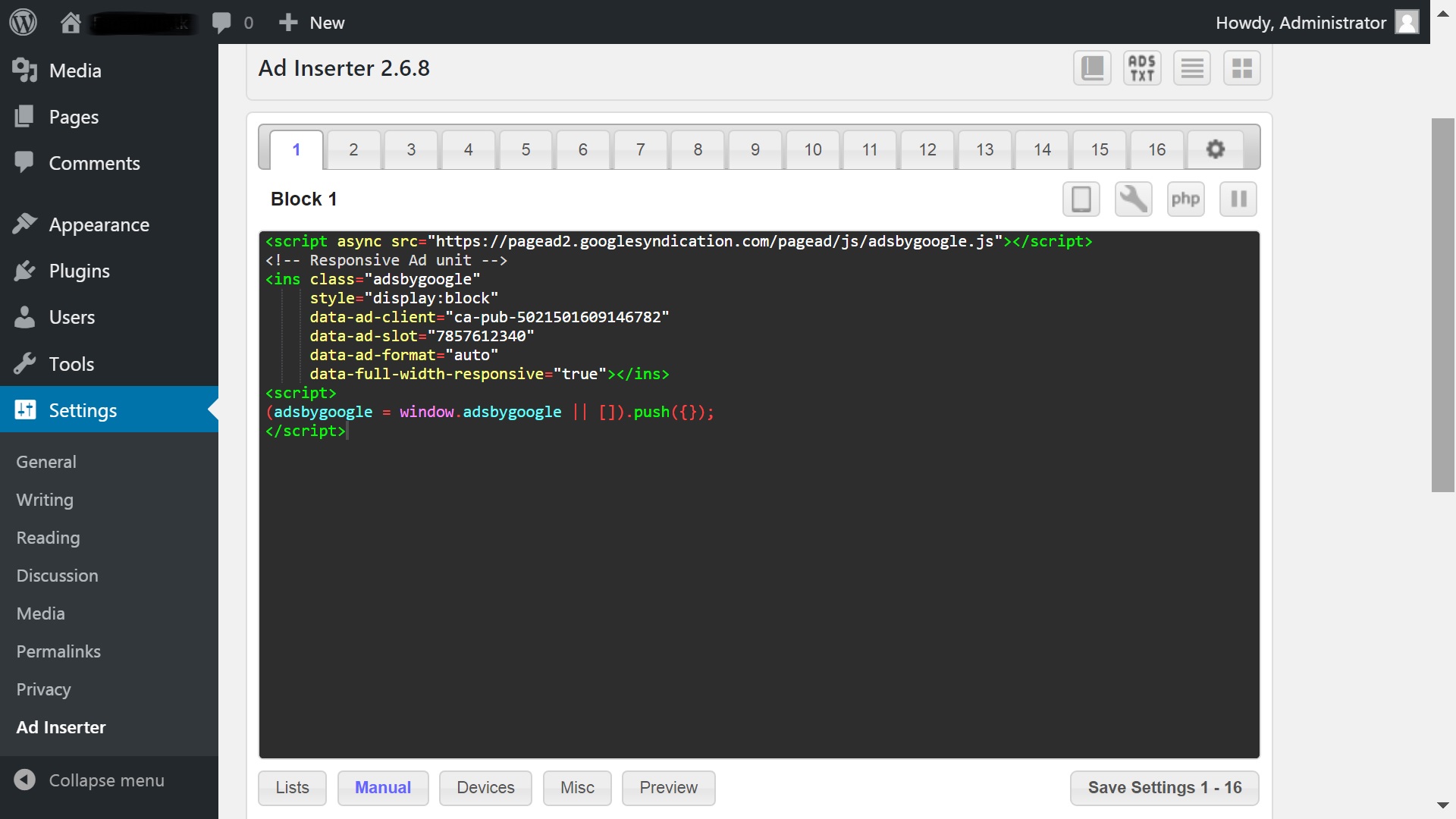Go to Reading settings
1456x819 pixels.
point(48,538)
